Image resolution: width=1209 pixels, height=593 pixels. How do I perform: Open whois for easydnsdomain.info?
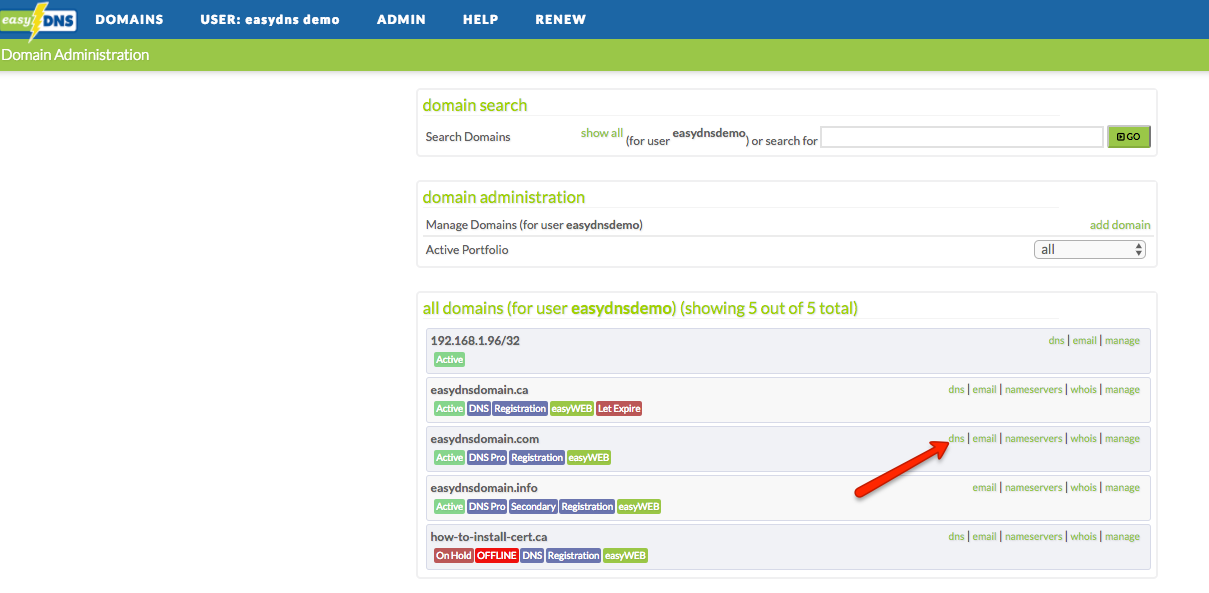[1084, 488]
